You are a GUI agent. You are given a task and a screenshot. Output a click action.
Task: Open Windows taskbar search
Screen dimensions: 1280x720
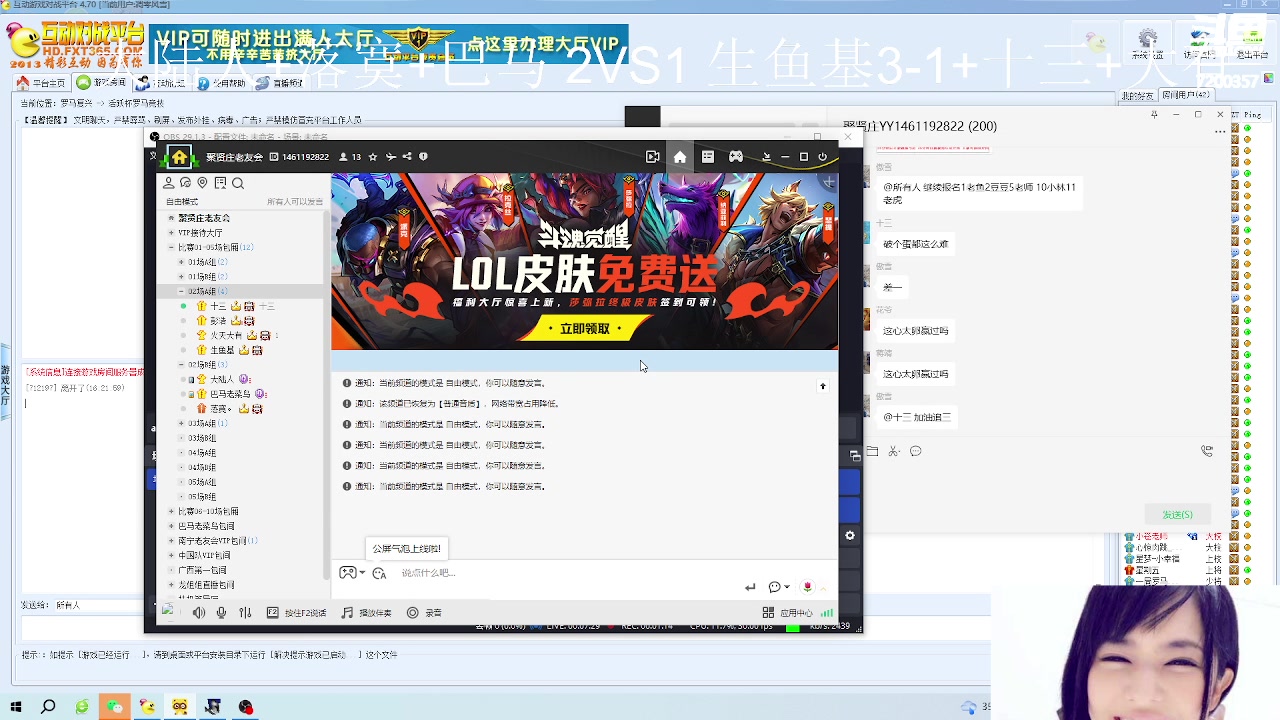pos(48,707)
